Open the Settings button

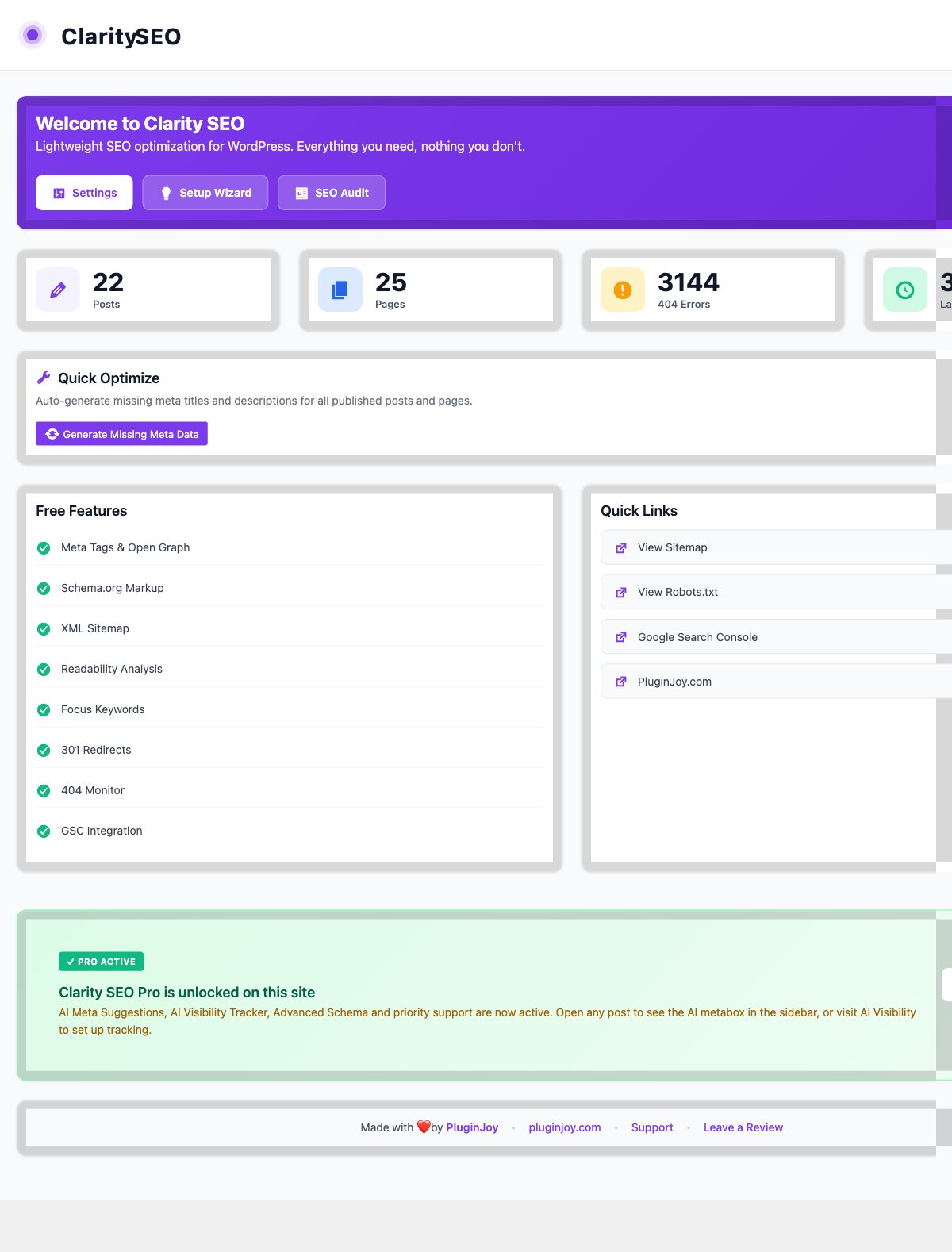[84, 193]
